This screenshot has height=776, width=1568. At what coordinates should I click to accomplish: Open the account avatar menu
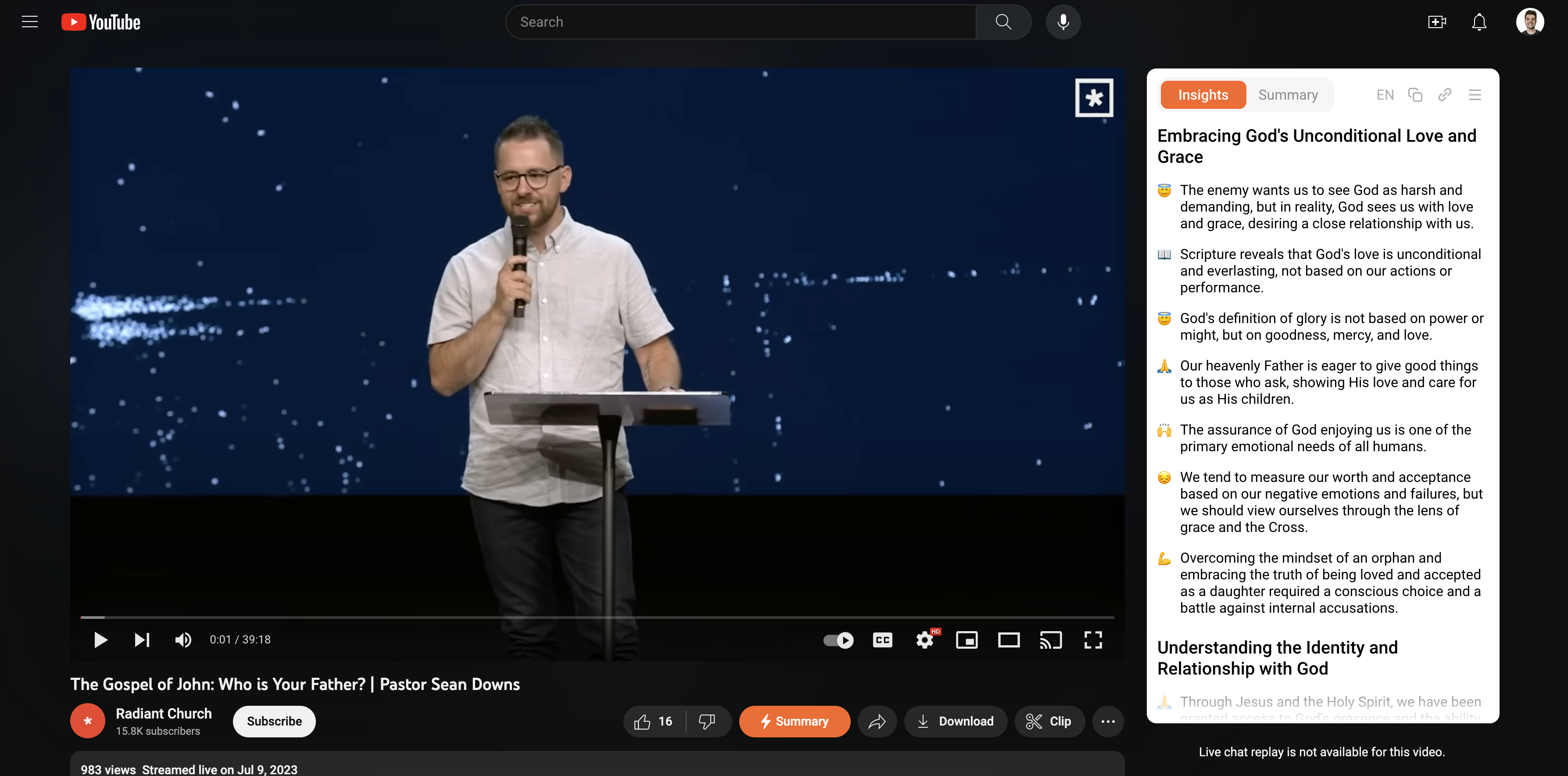point(1530,22)
